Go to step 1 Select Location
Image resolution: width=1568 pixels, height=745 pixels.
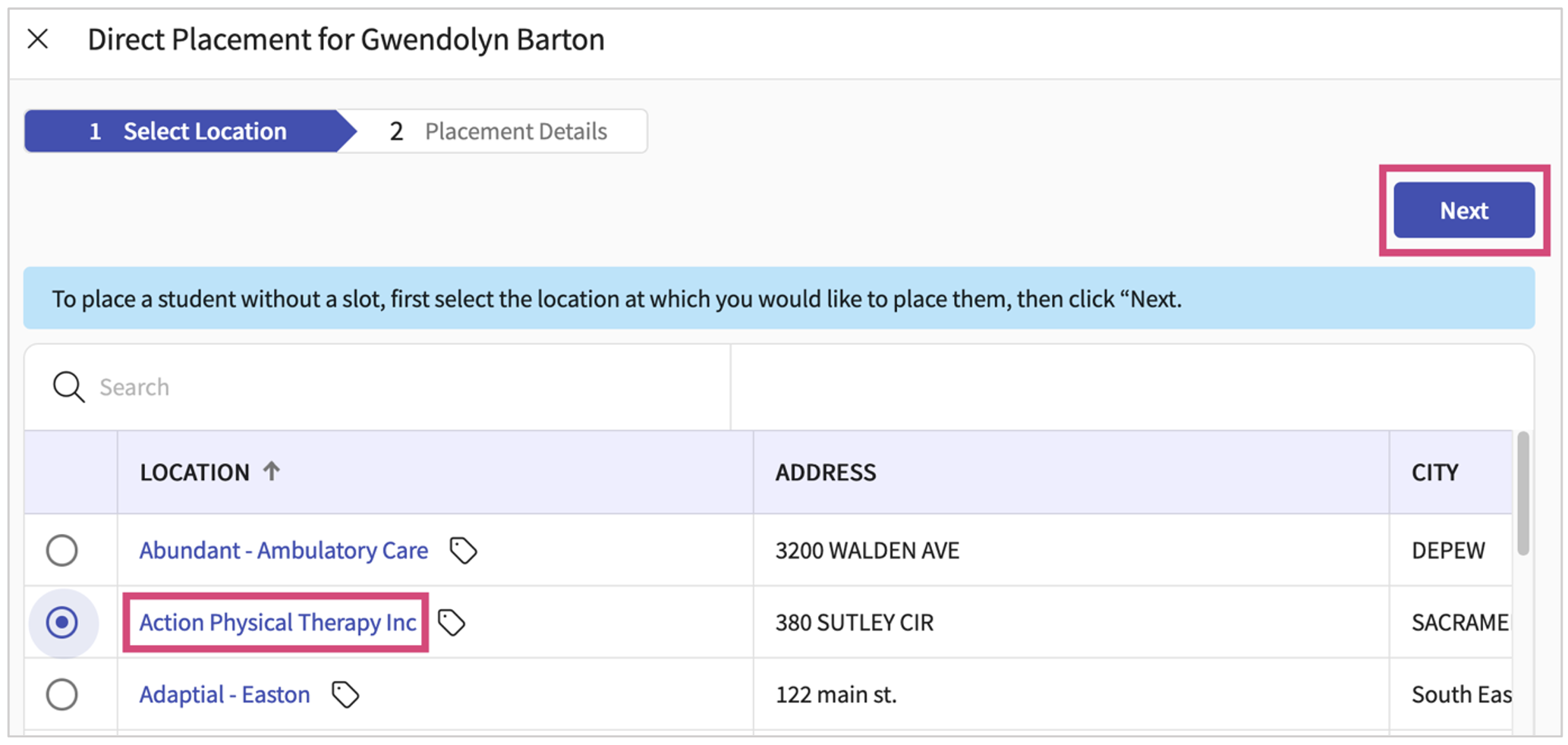[x=188, y=131]
